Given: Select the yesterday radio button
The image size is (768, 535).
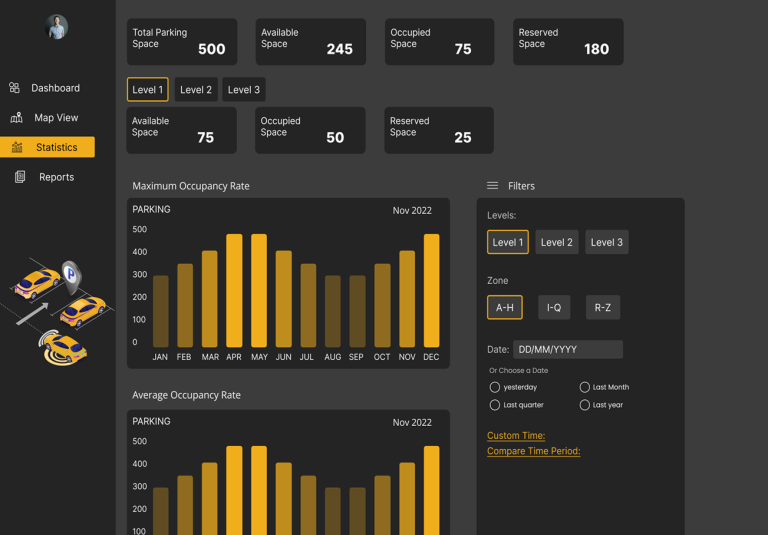Looking at the screenshot, I should pyautogui.click(x=495, y=387).
